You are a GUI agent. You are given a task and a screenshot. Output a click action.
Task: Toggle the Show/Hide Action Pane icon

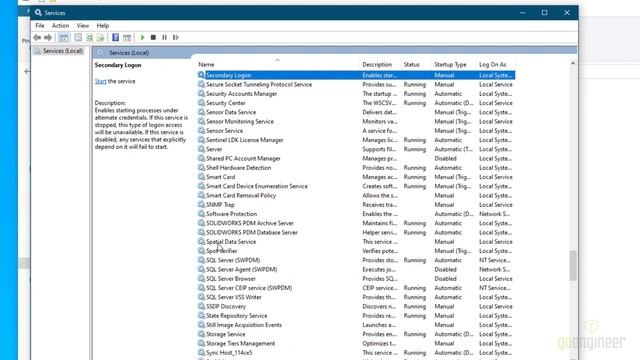(x=127, y=38)
